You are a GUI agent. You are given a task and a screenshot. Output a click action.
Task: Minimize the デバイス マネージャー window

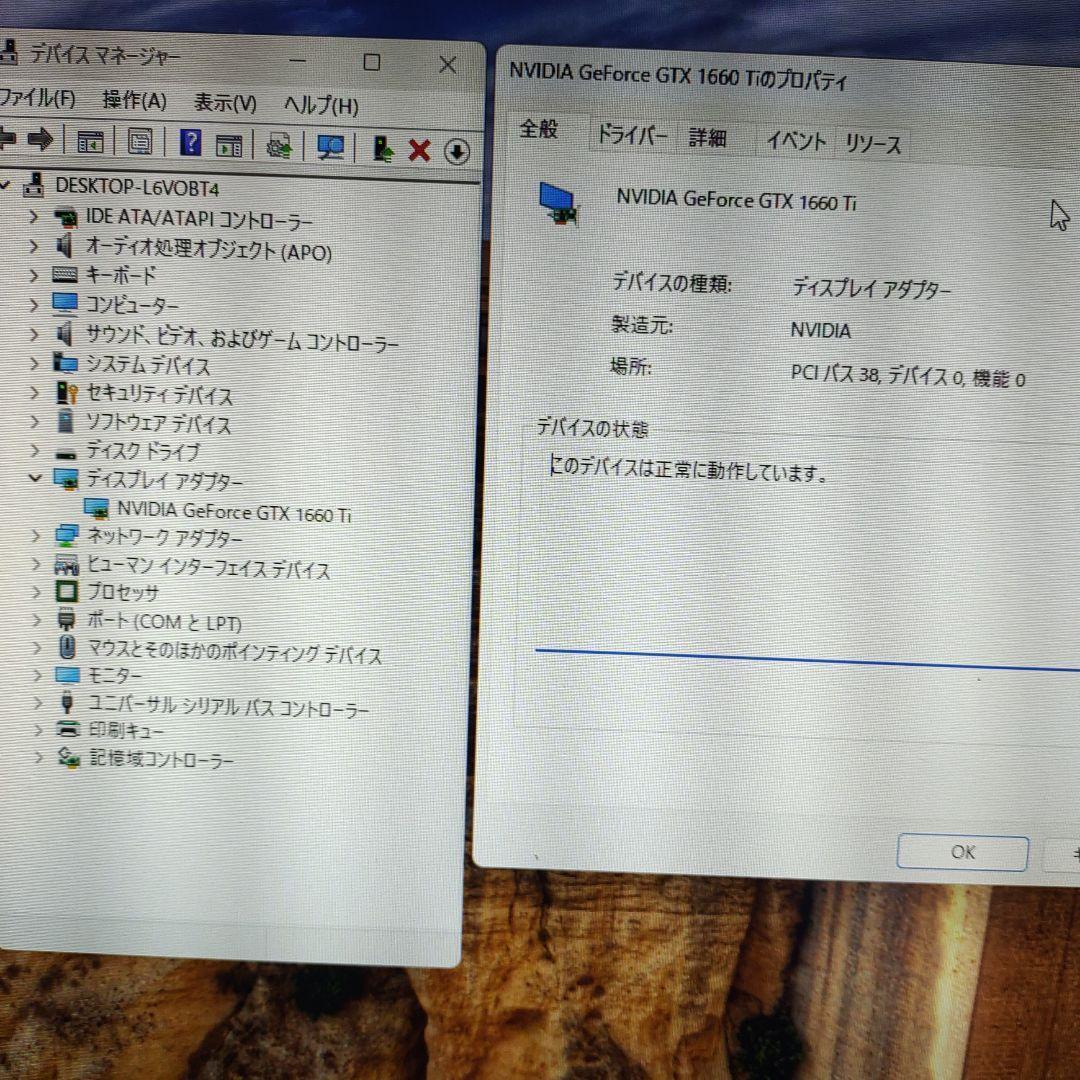pyautogui.click(x=297, y=61)
